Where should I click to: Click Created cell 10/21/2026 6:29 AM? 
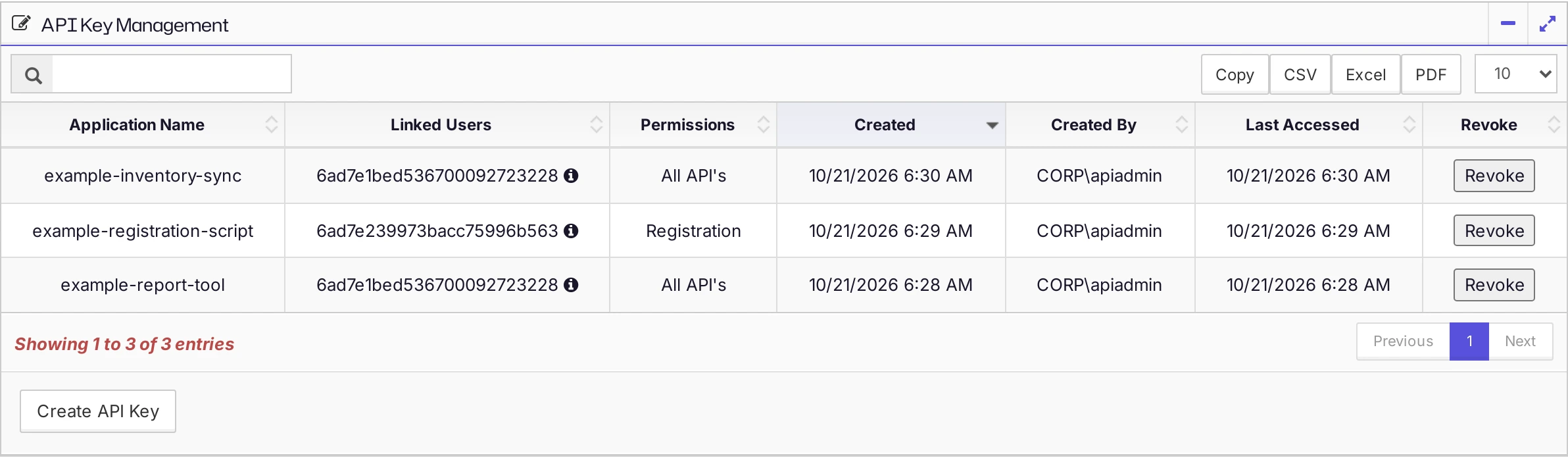[x=891, y=231]
